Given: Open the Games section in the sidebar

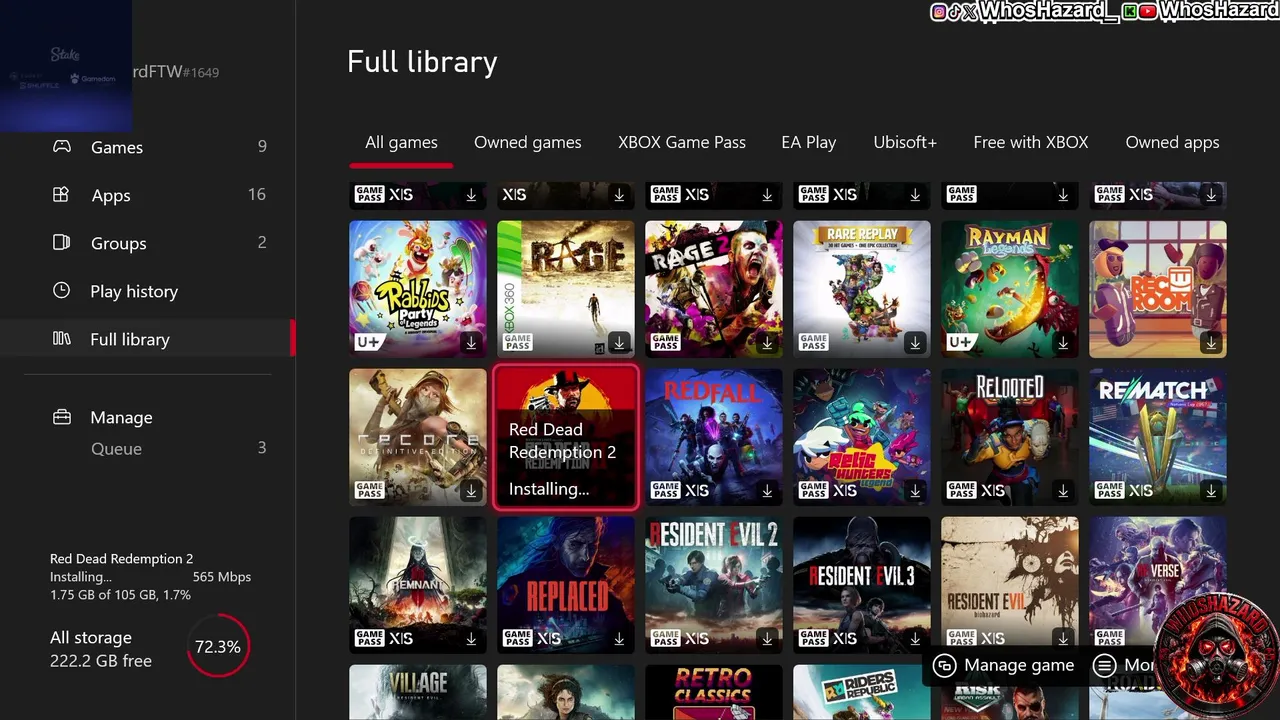Looking at the screenshot, I should click(148, 147).
